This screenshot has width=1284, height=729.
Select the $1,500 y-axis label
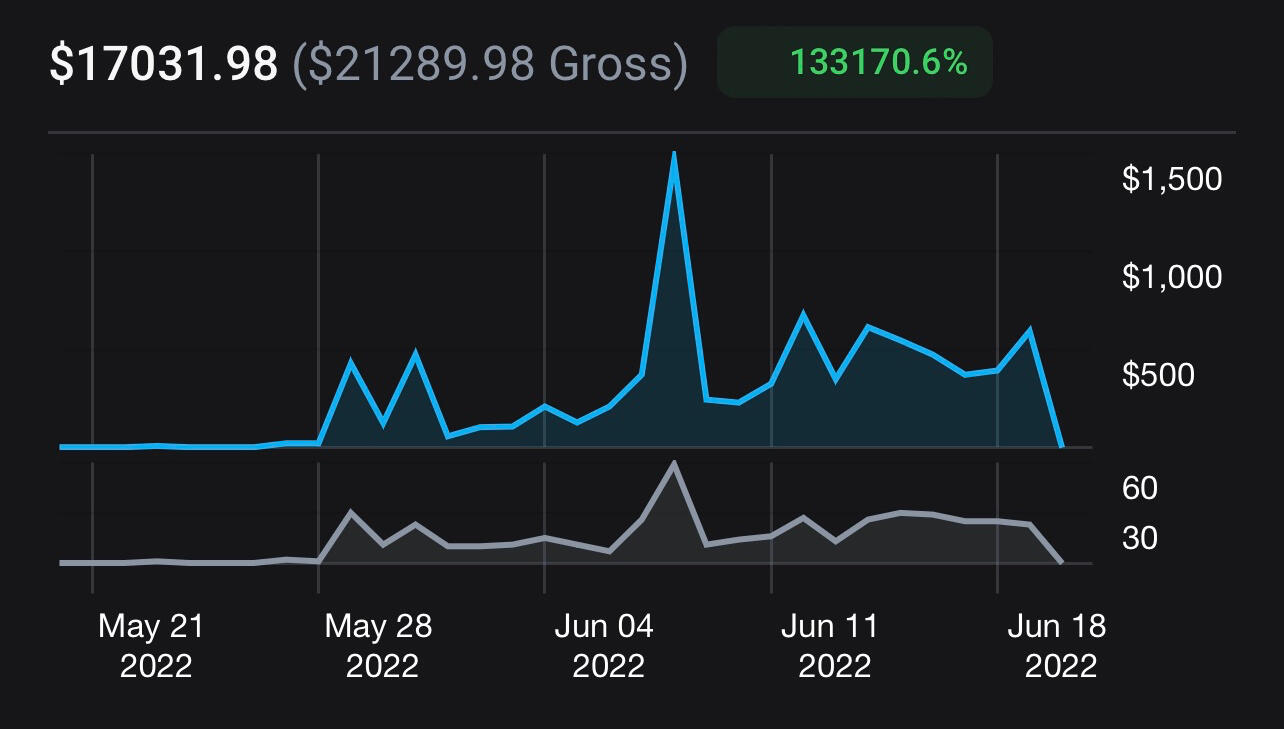1172,179
